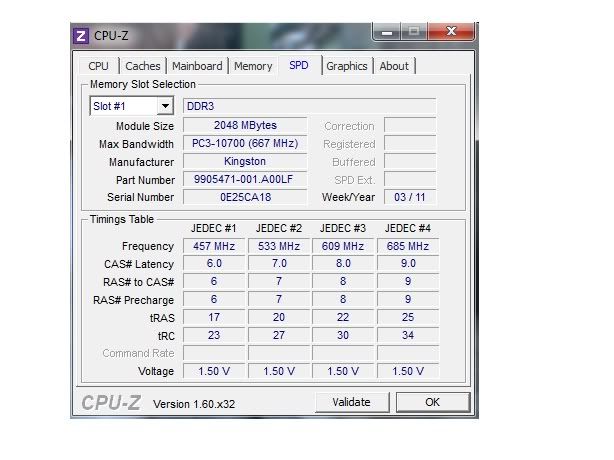Select the 609 MHz frequency cell
Image resolution: width=614 pixels, height=460 pixels.
[343, 246]
